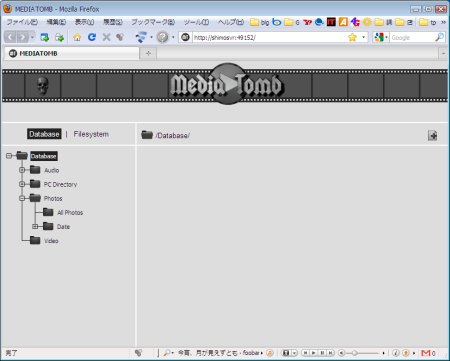Open the 'to' bookmark folder
Viewport: 450px width, 361px height.
click(428, 22)
